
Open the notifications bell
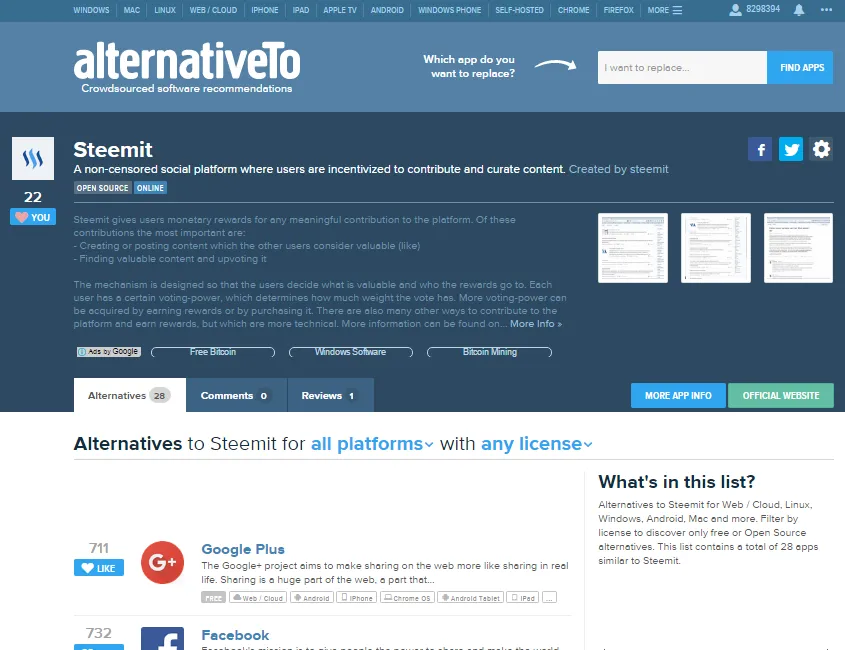[799, 10]
